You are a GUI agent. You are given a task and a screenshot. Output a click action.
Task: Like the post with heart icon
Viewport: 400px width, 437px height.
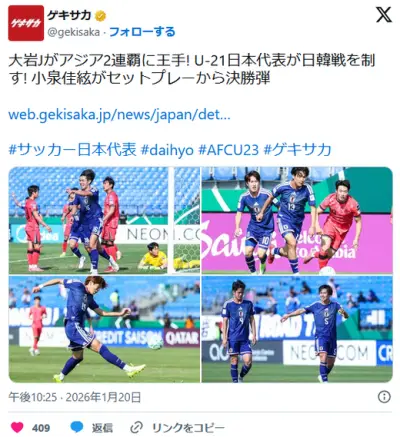(17, 427)
